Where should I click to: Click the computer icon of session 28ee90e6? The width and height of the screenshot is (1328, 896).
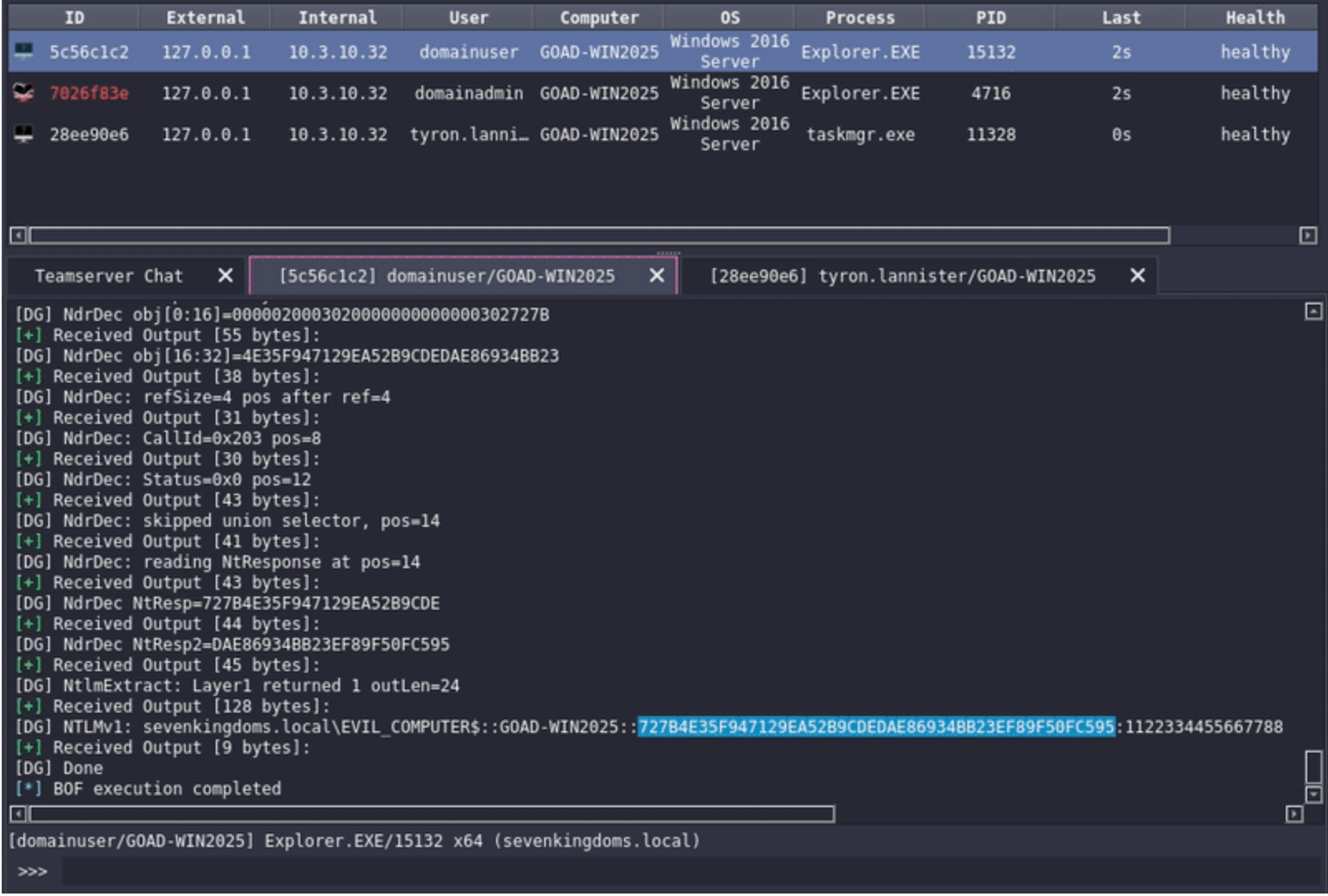[x=24, y=134]
